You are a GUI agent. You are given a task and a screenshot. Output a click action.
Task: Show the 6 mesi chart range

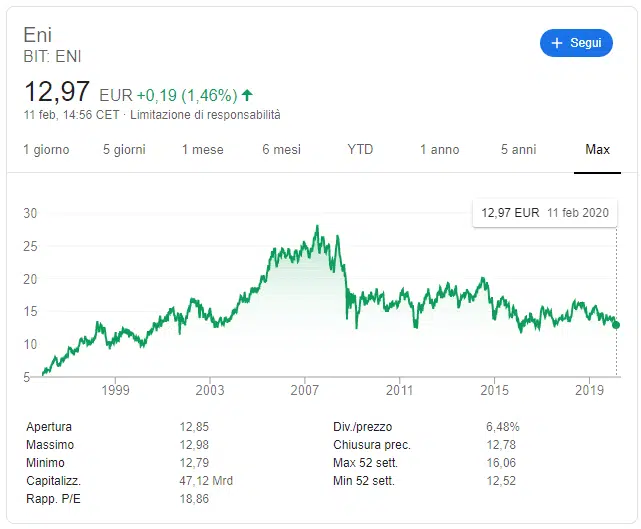[x=281, y=150]
